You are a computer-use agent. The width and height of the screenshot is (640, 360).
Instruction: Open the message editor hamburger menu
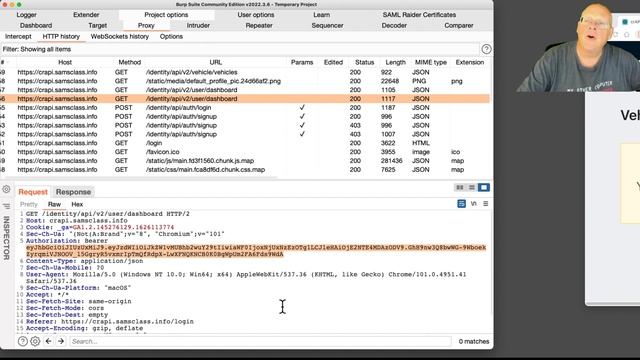pyautogui.click(x=486, y=204)
